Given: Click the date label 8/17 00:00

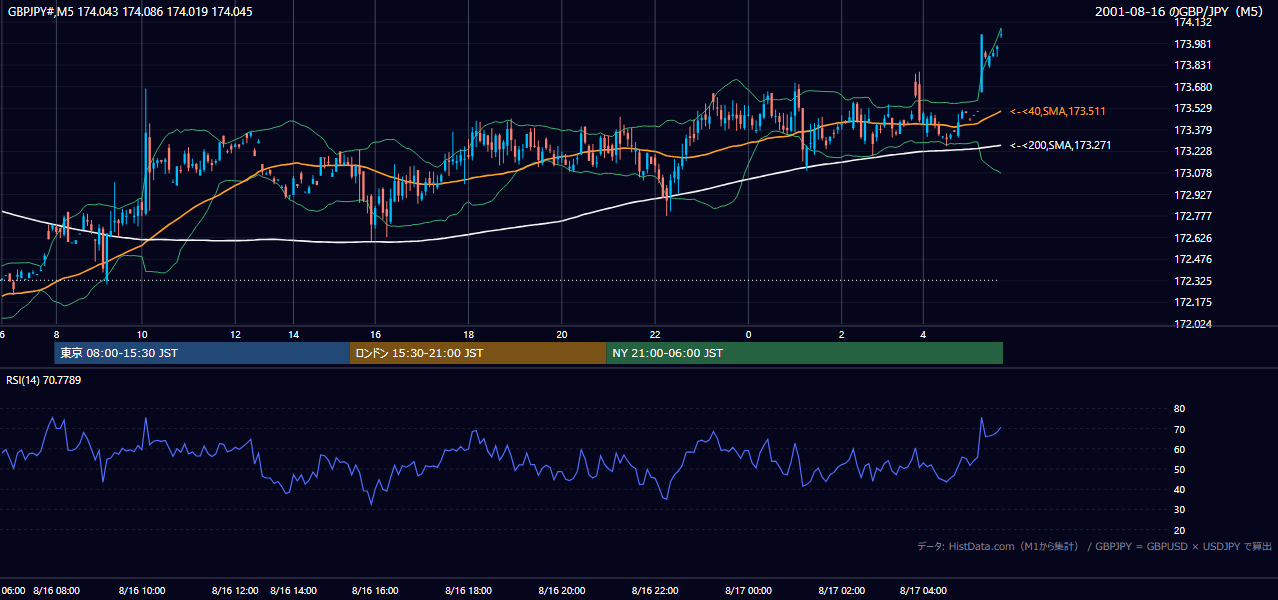Looking at the screenshot, I should pyautogui.click(x=748, y=591).
